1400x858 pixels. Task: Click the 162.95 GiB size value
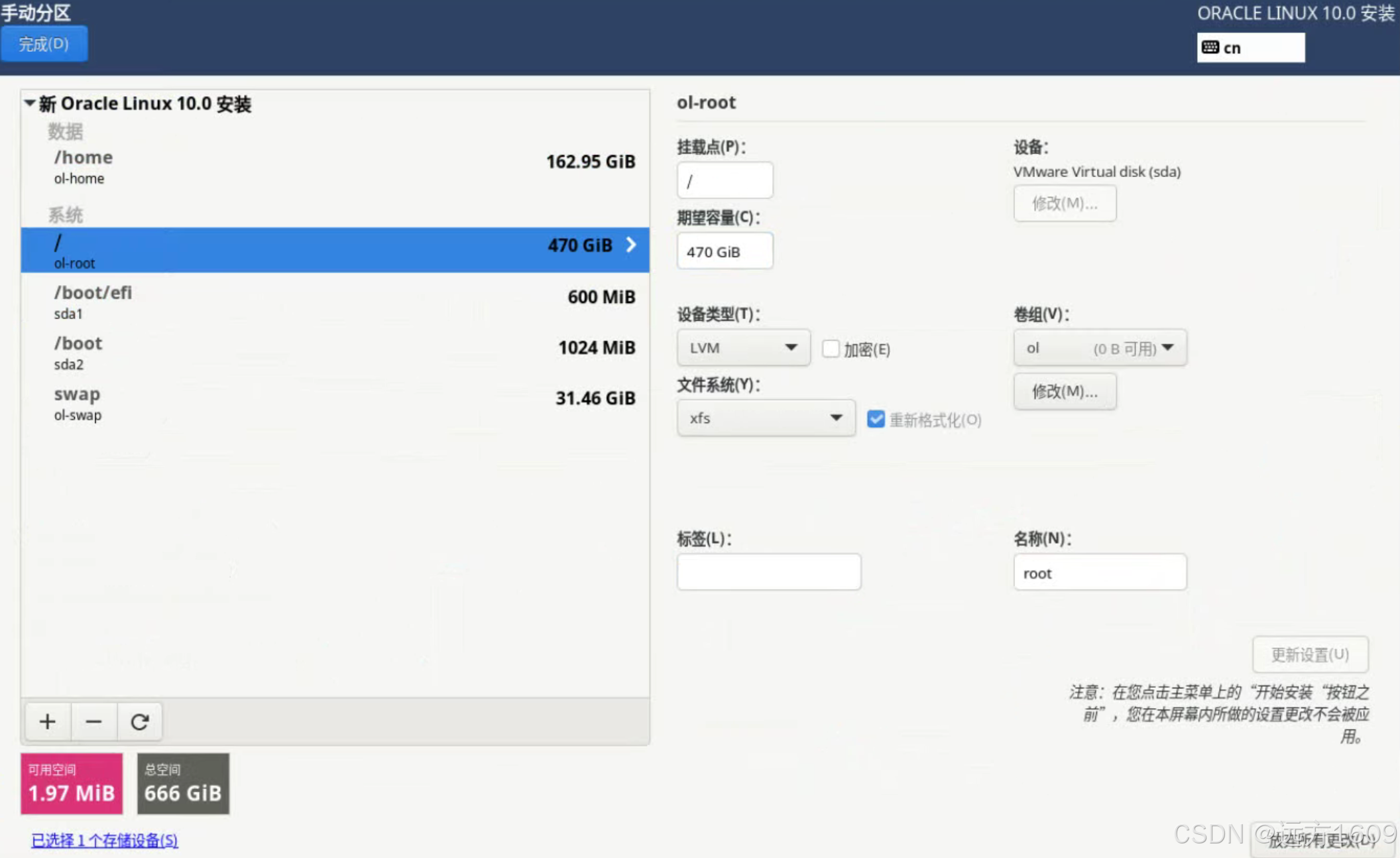[x=590, y=162]
